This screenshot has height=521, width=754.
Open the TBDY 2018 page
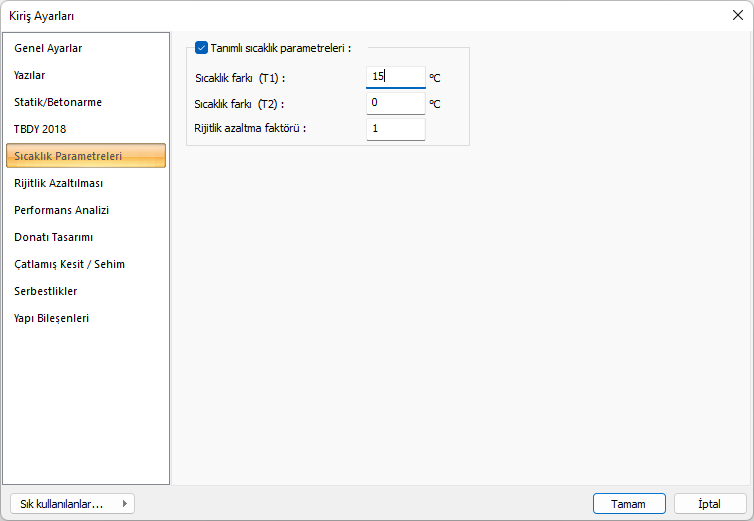coord(40,129)
